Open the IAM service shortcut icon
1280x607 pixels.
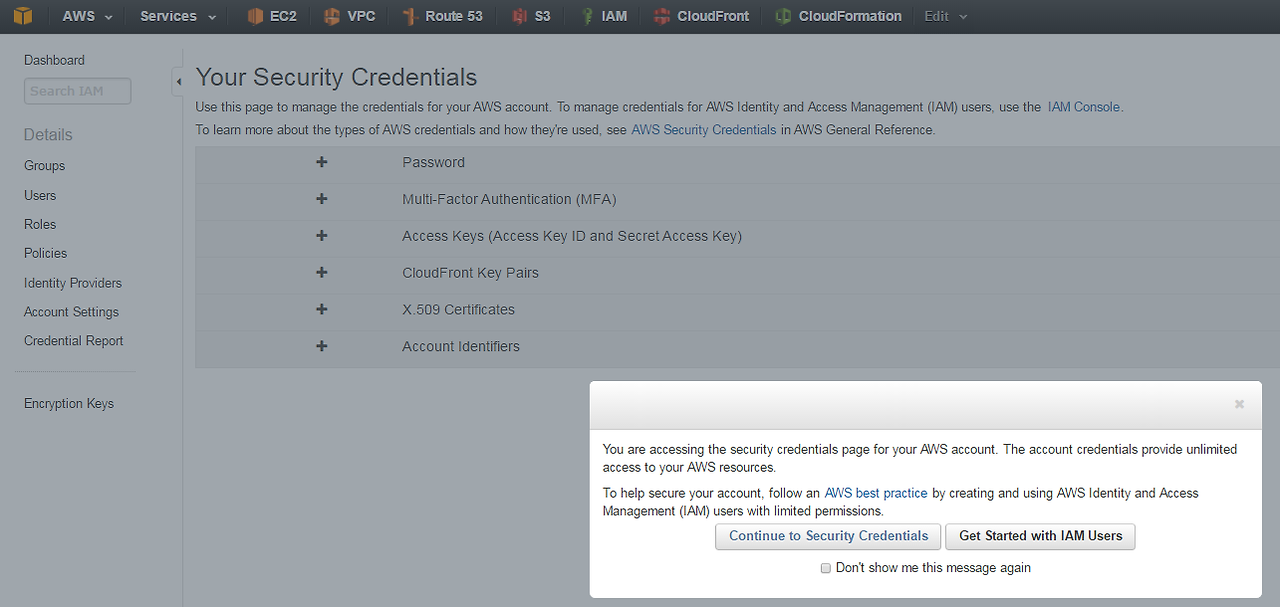[x=587, y=16]
